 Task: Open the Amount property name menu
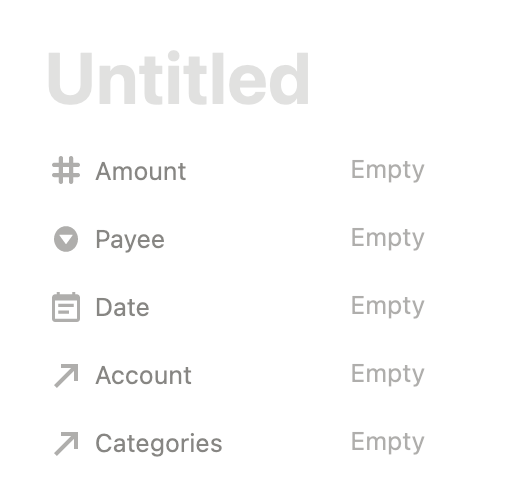[x=141, y=171]
